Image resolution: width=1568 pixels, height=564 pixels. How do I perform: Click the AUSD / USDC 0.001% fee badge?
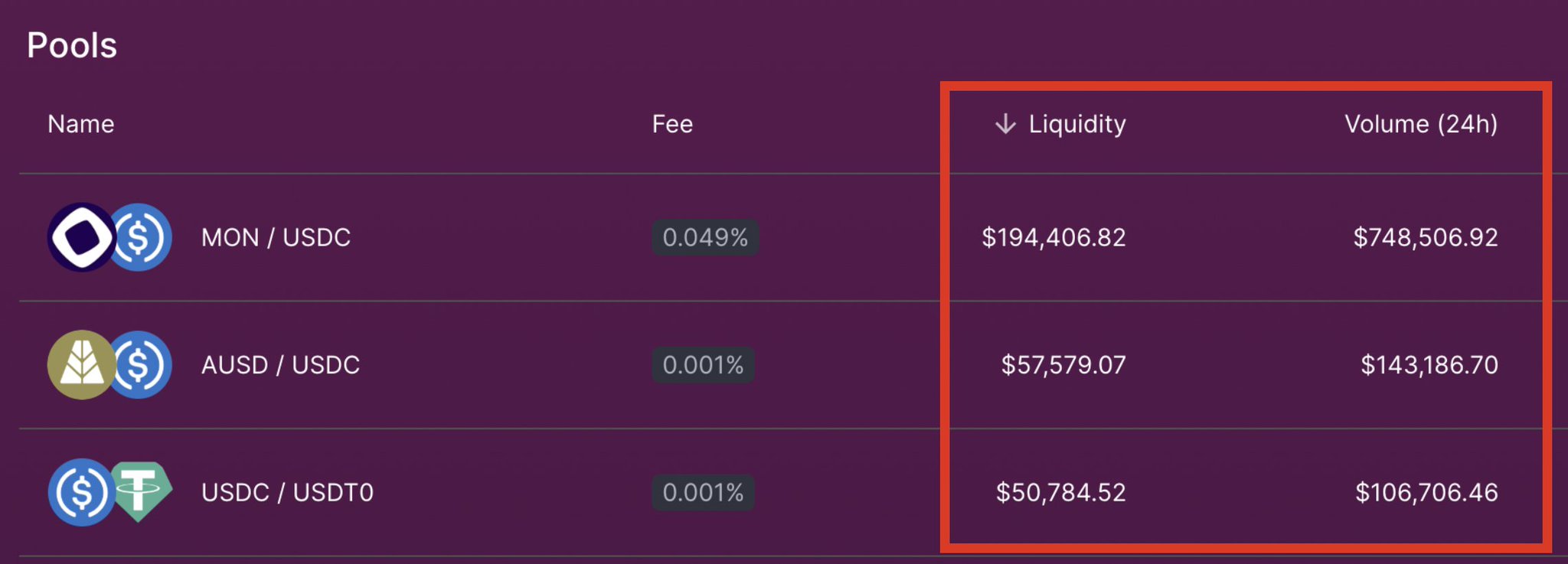pos(703,365)
